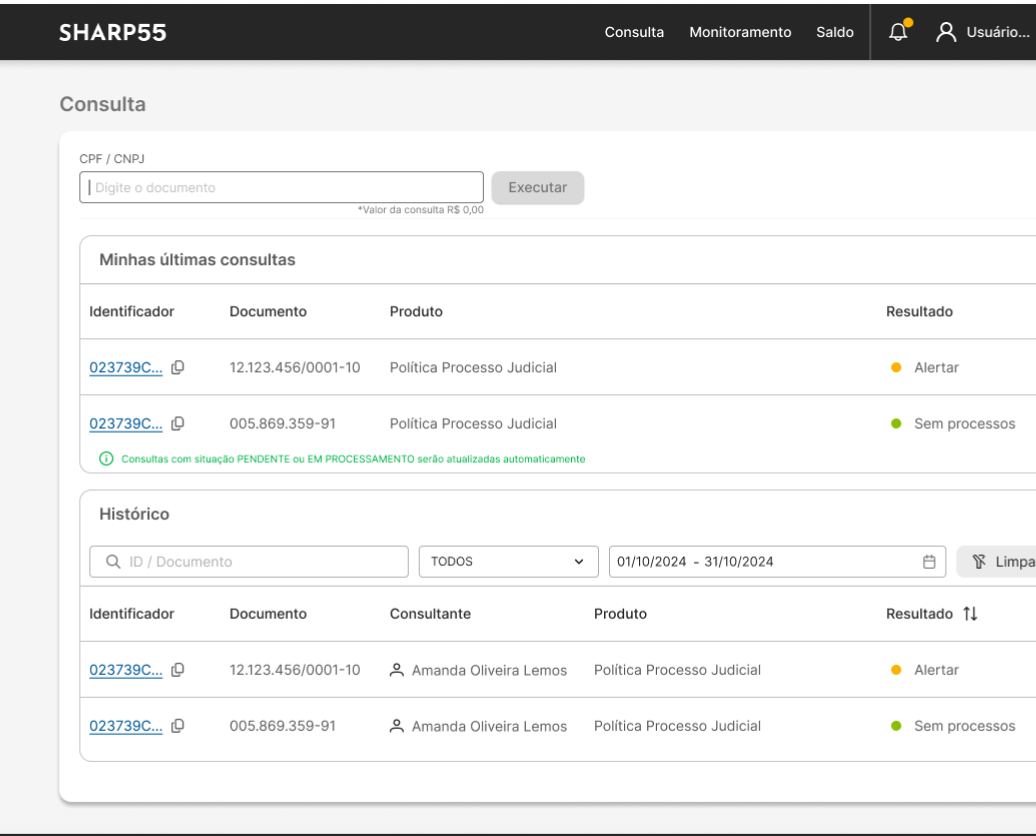1036x836 pixels.
Task: Click Amanda Oliveira Lemos in the 12.123.456/0001-10 row
Action: (x=489, y=670)
